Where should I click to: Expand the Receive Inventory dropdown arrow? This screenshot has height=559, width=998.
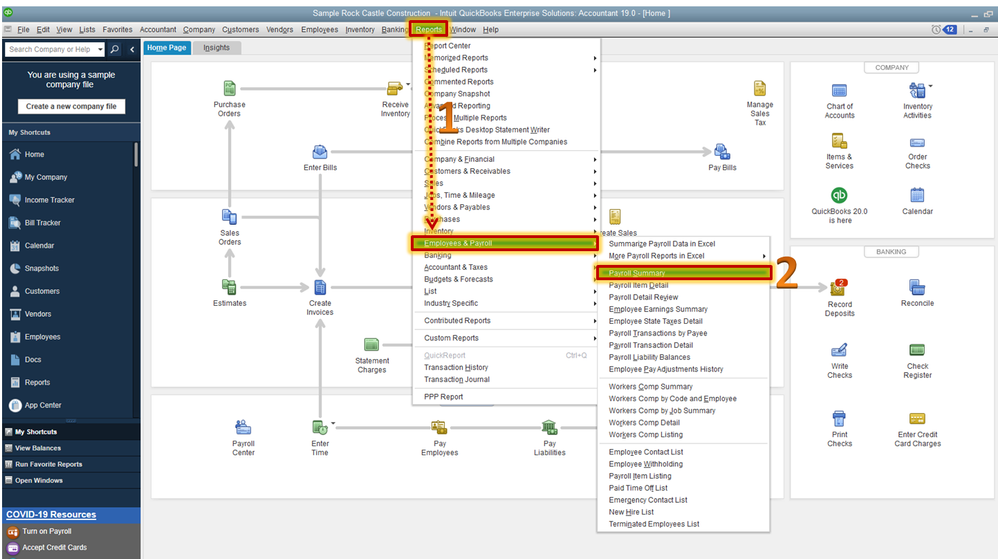point(408,83)
